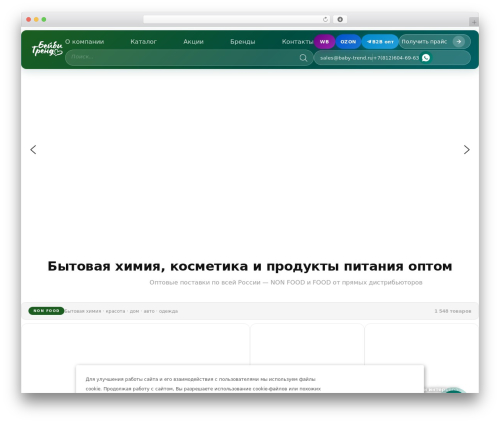Go to previous banner slide arrow
This screenshot has height=423, width=500.
coord(33,150)
